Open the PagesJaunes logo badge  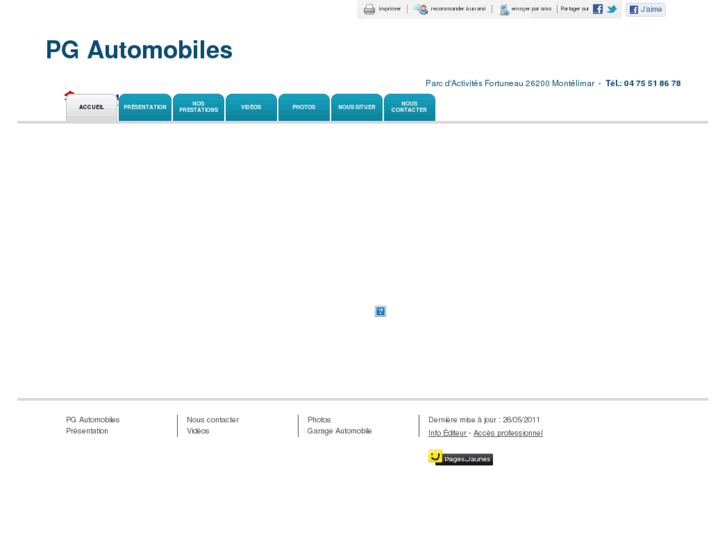[460, 458]
